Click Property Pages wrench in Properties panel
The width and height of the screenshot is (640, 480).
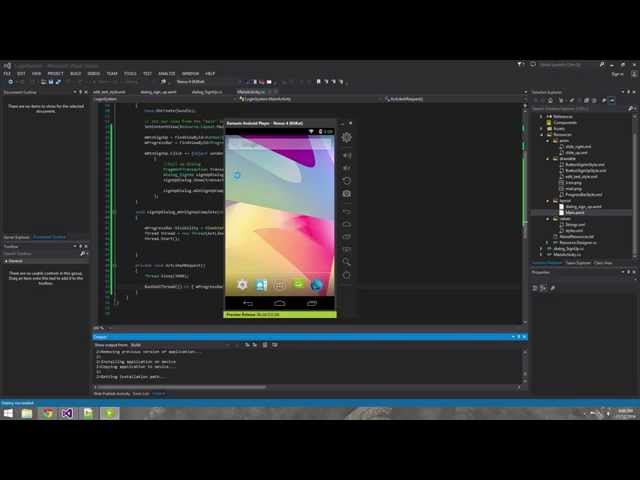click(x=553, y=288)
